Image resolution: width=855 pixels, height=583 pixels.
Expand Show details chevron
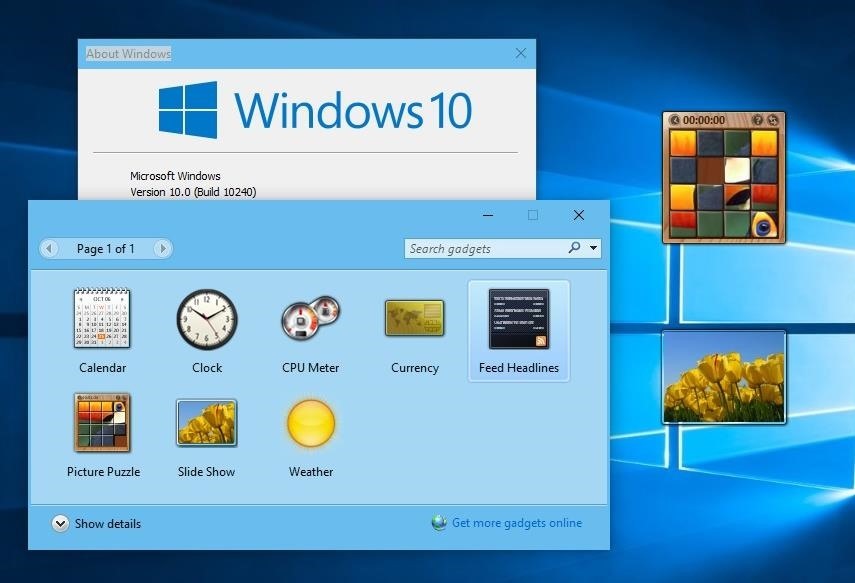(60, 524)
